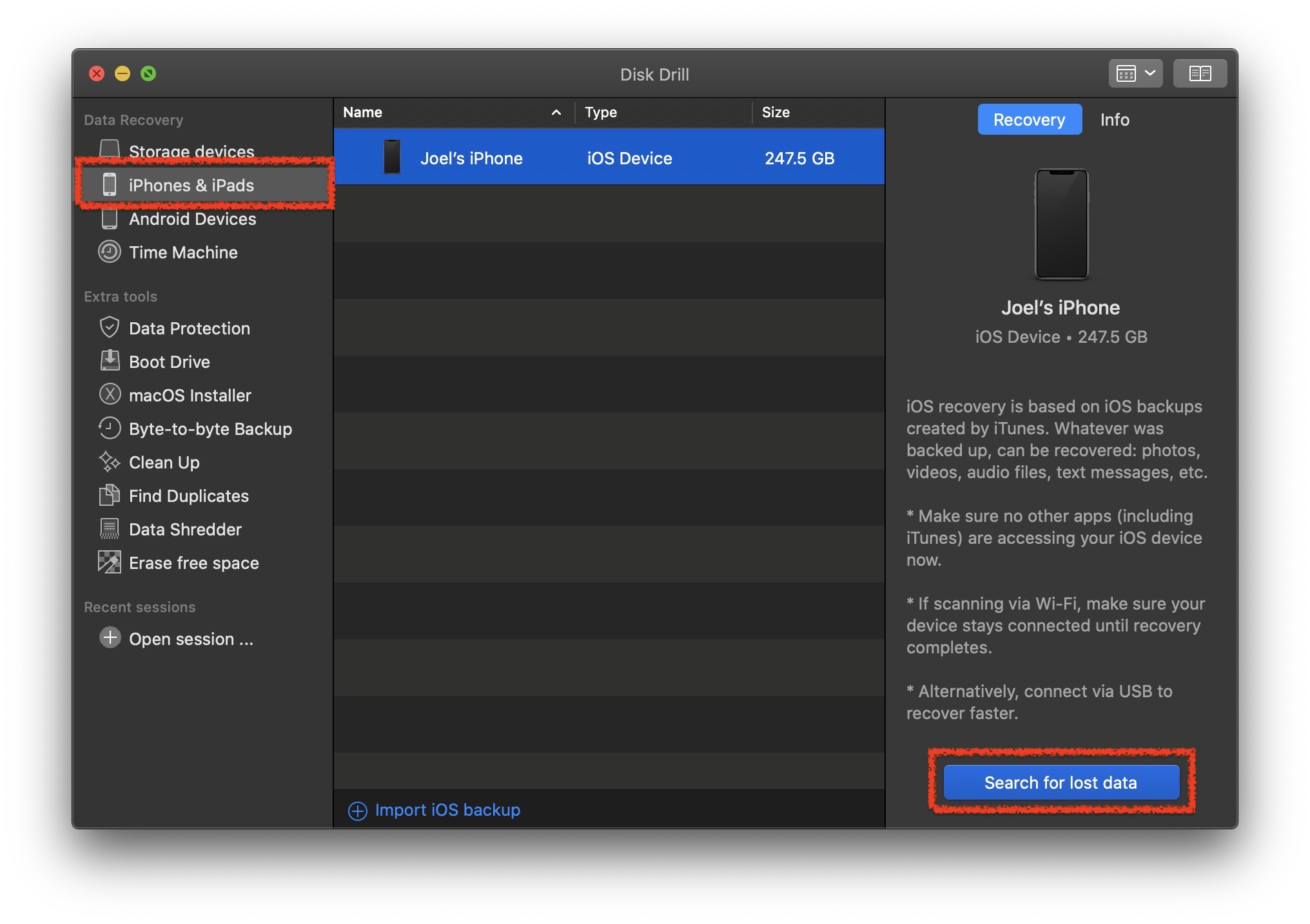
Task: Select Data Shredder tool
Action: click(185, 529)
